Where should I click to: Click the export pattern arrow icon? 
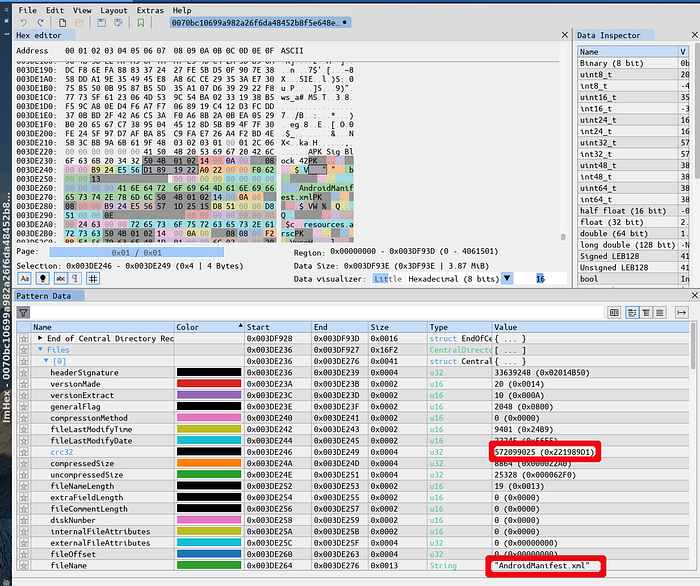point(681,313)
